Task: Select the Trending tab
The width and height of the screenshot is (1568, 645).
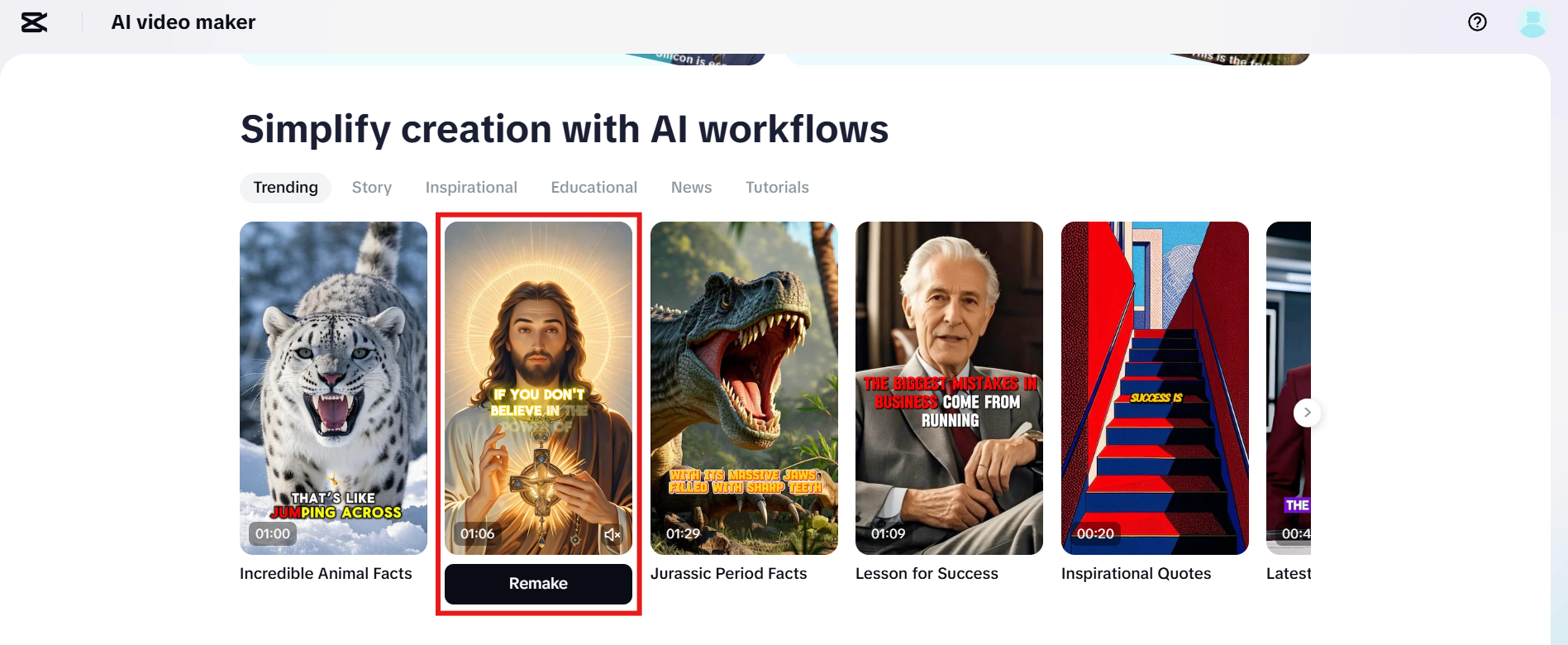Action: 285,188
